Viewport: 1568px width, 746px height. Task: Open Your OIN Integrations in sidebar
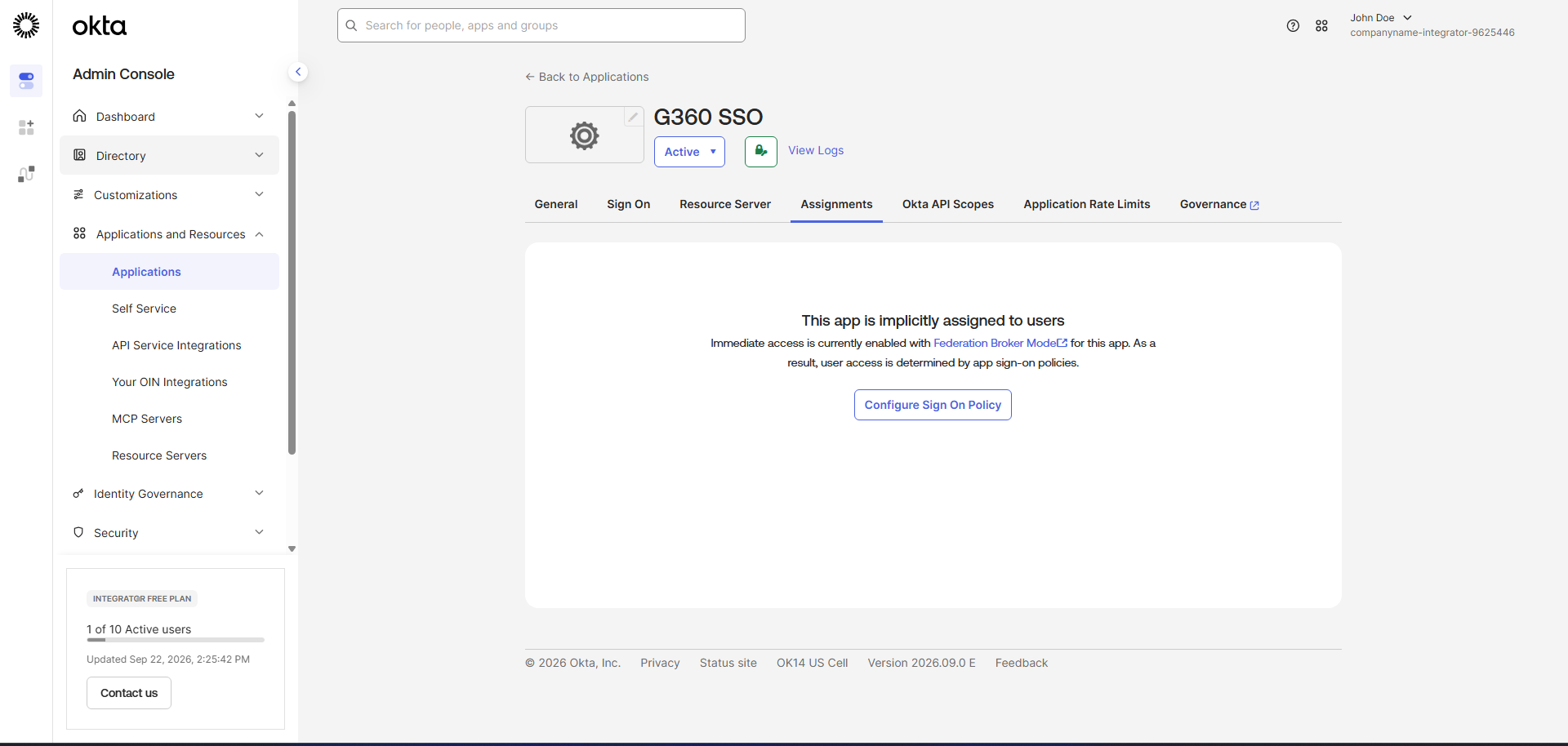click(x=169, y=382)
